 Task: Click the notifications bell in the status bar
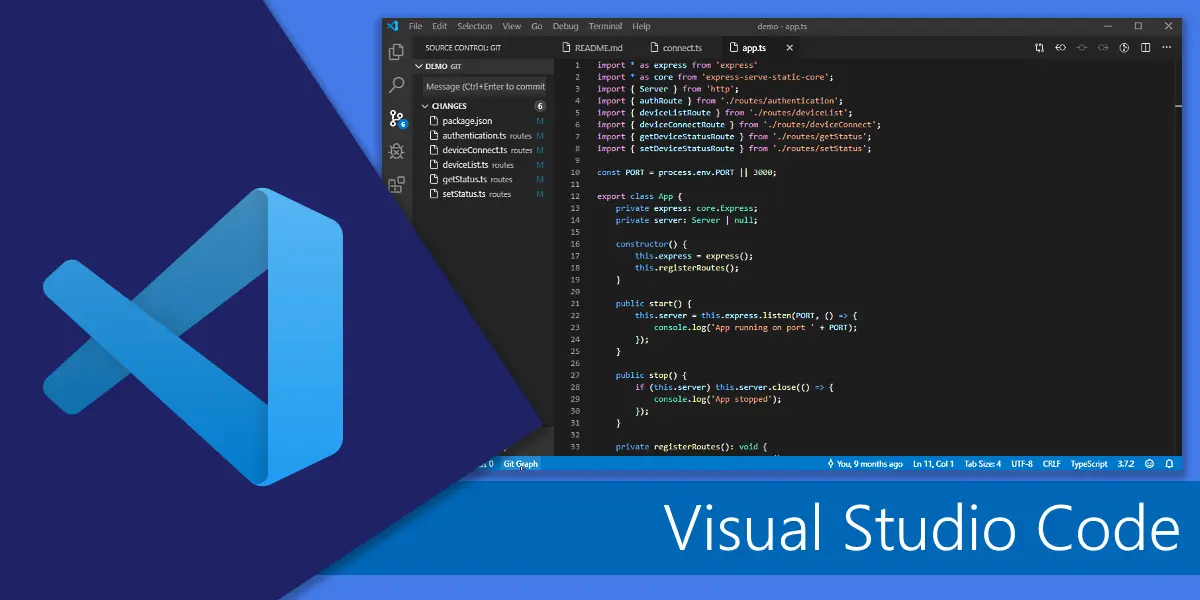click(x=1168, y=463)
